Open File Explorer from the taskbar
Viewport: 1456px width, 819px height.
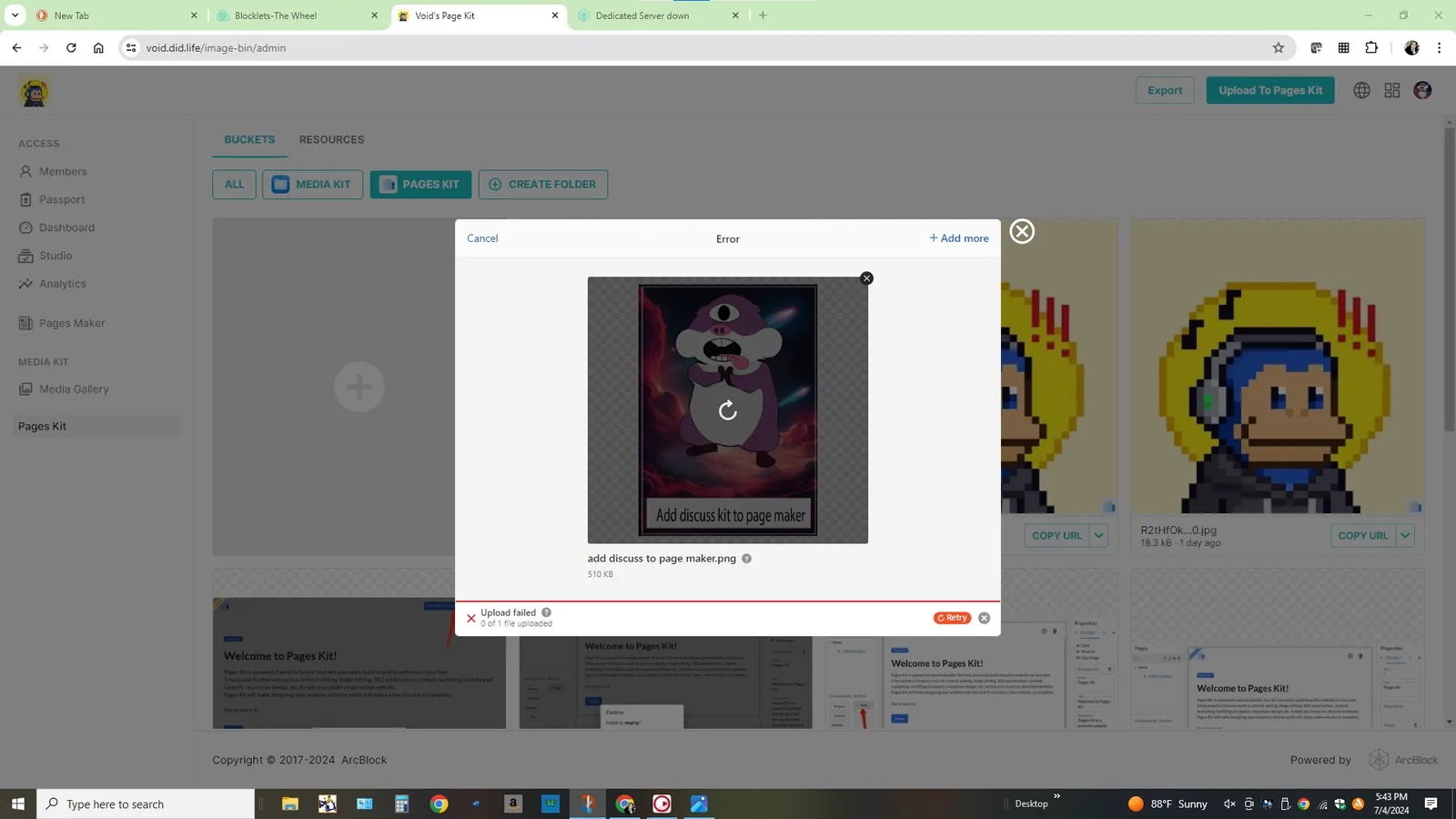click(290, 804)
